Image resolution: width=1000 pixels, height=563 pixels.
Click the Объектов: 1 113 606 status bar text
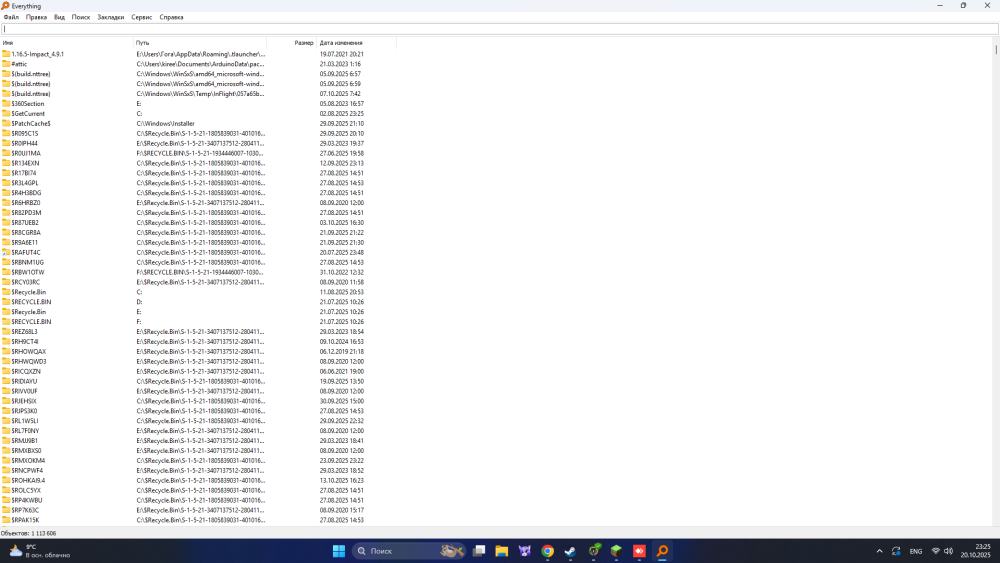[x=28, y=533]
